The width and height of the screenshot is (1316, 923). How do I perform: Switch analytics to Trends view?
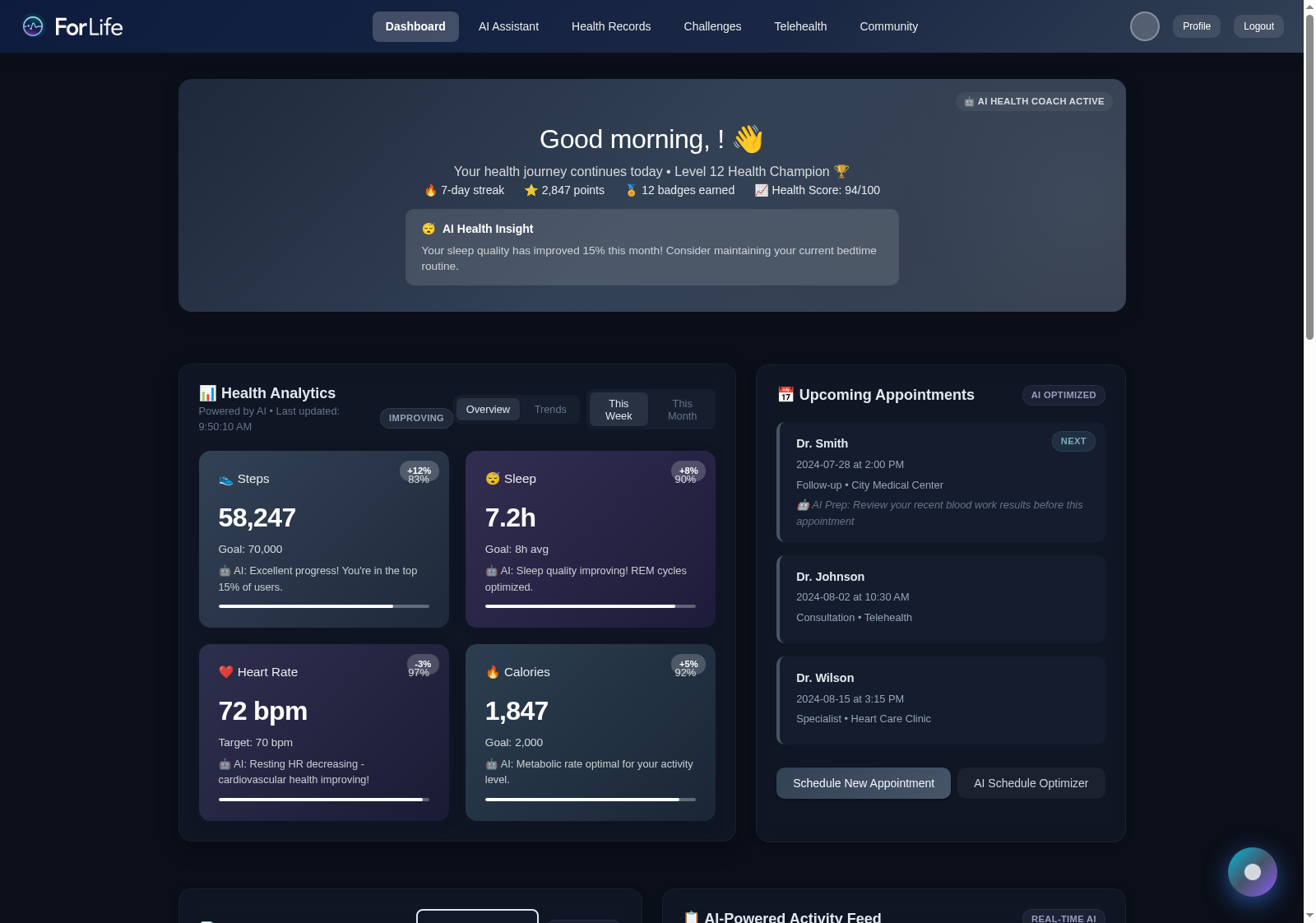coord(550,410)
